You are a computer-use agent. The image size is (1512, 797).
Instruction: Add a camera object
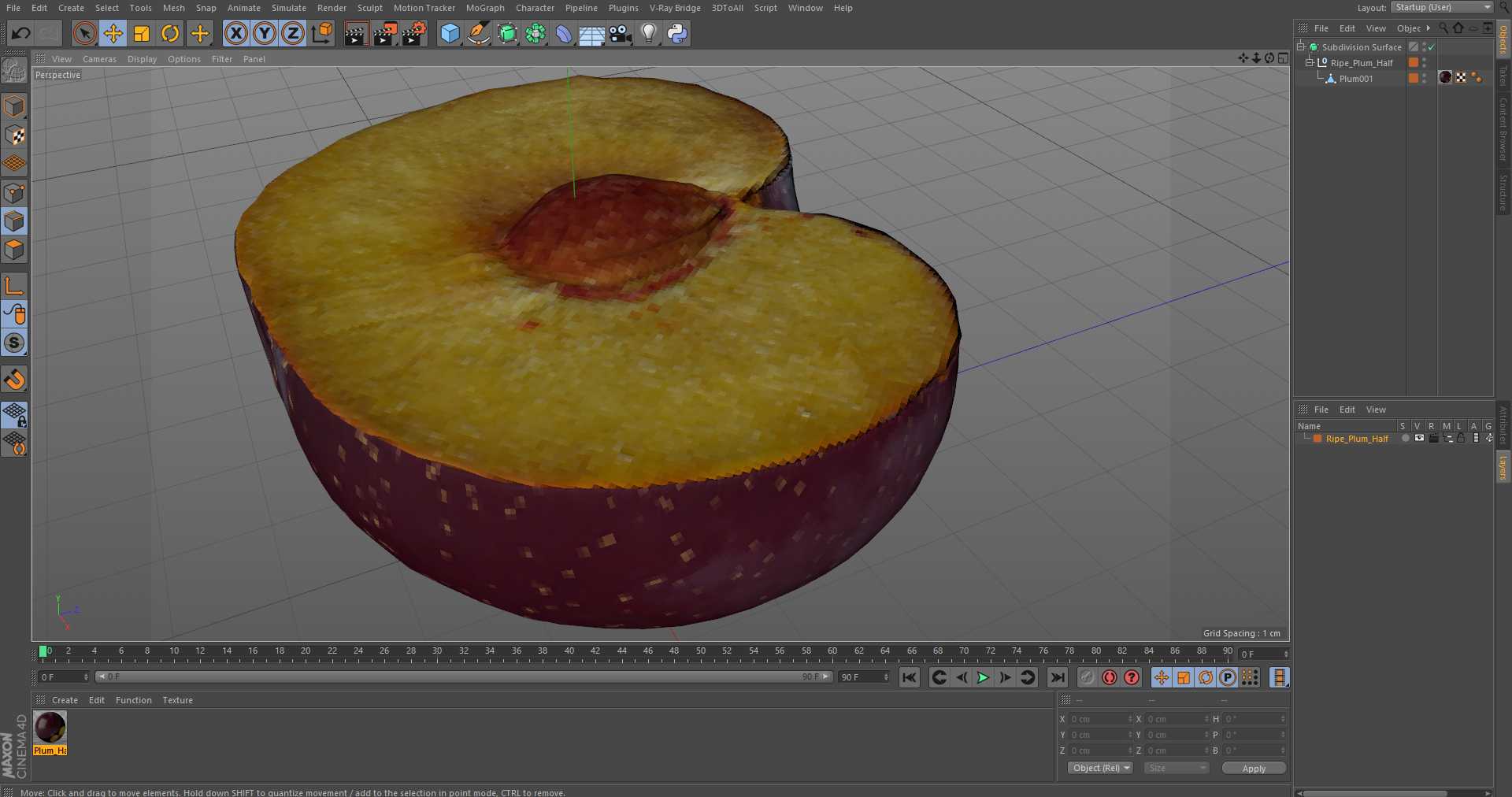[x=621, y=33]
